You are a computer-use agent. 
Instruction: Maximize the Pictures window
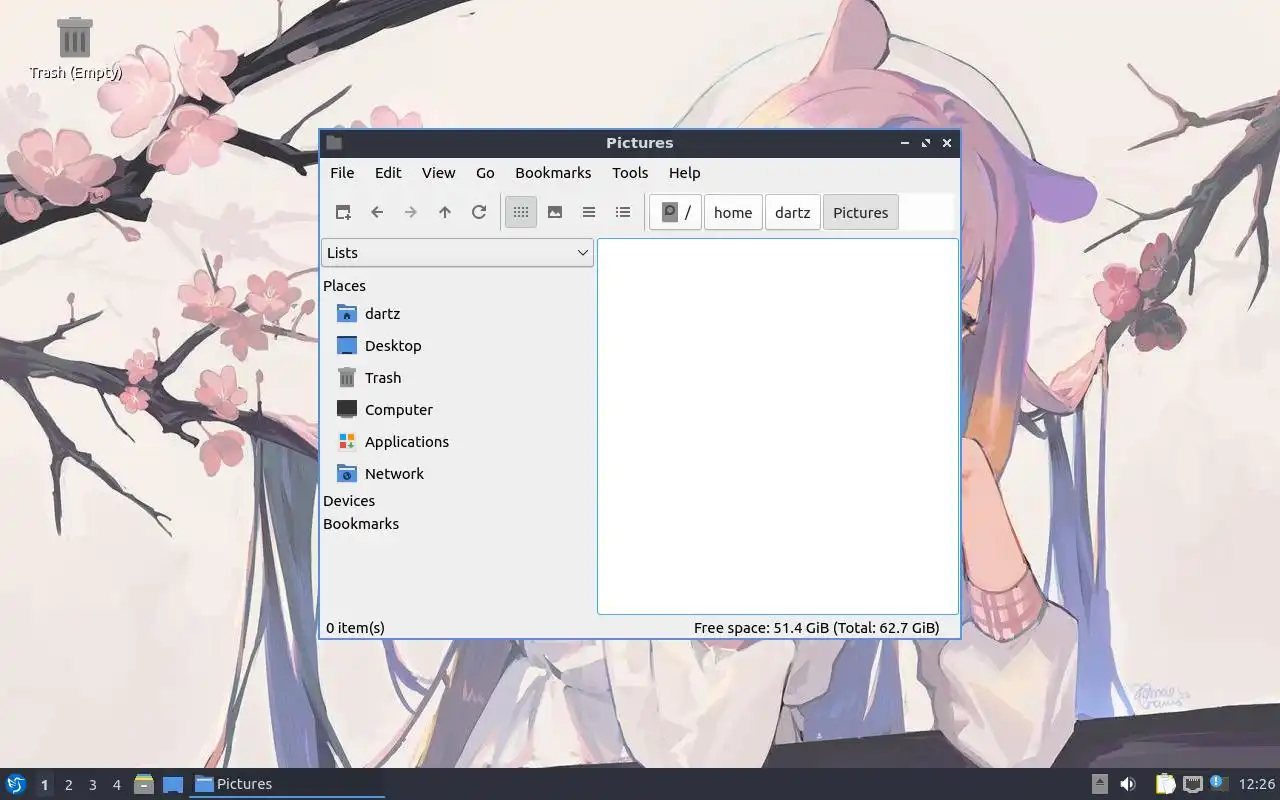[926, 143]
